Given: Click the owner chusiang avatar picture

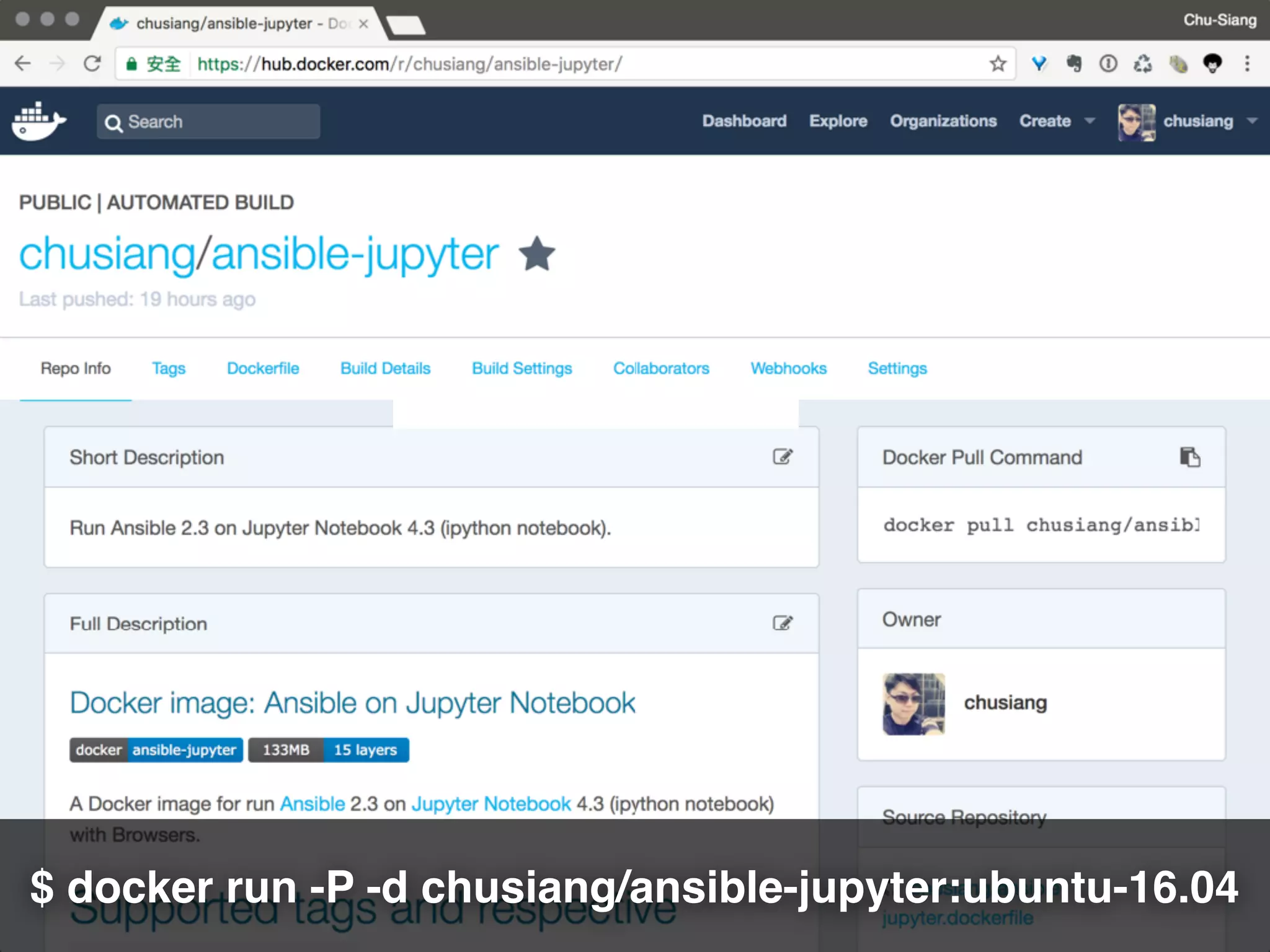Looking at the screenshot, I should (x=914, y=704).
